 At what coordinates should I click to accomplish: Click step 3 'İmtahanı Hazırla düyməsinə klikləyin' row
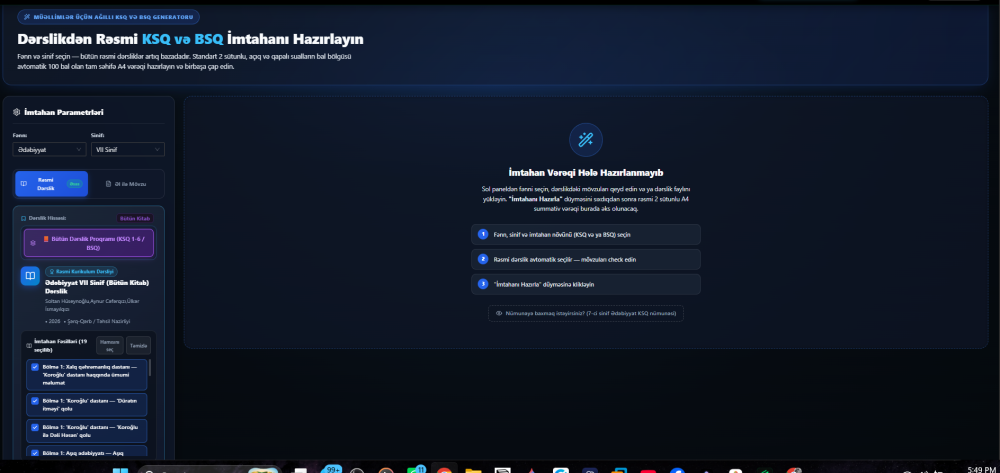click(585, 284)
